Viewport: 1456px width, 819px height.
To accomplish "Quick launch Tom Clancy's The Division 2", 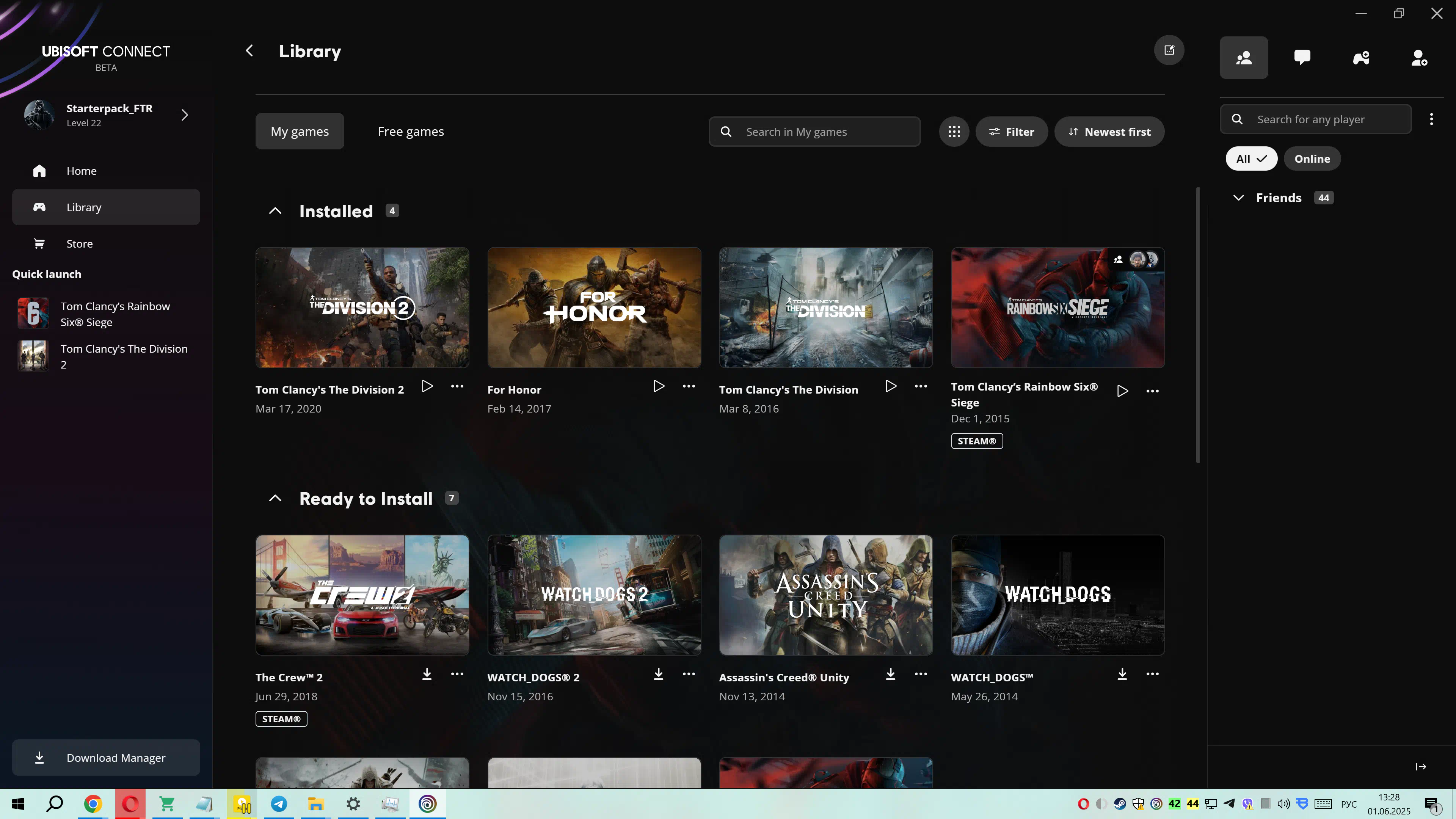I will click(x=106, y=356).
